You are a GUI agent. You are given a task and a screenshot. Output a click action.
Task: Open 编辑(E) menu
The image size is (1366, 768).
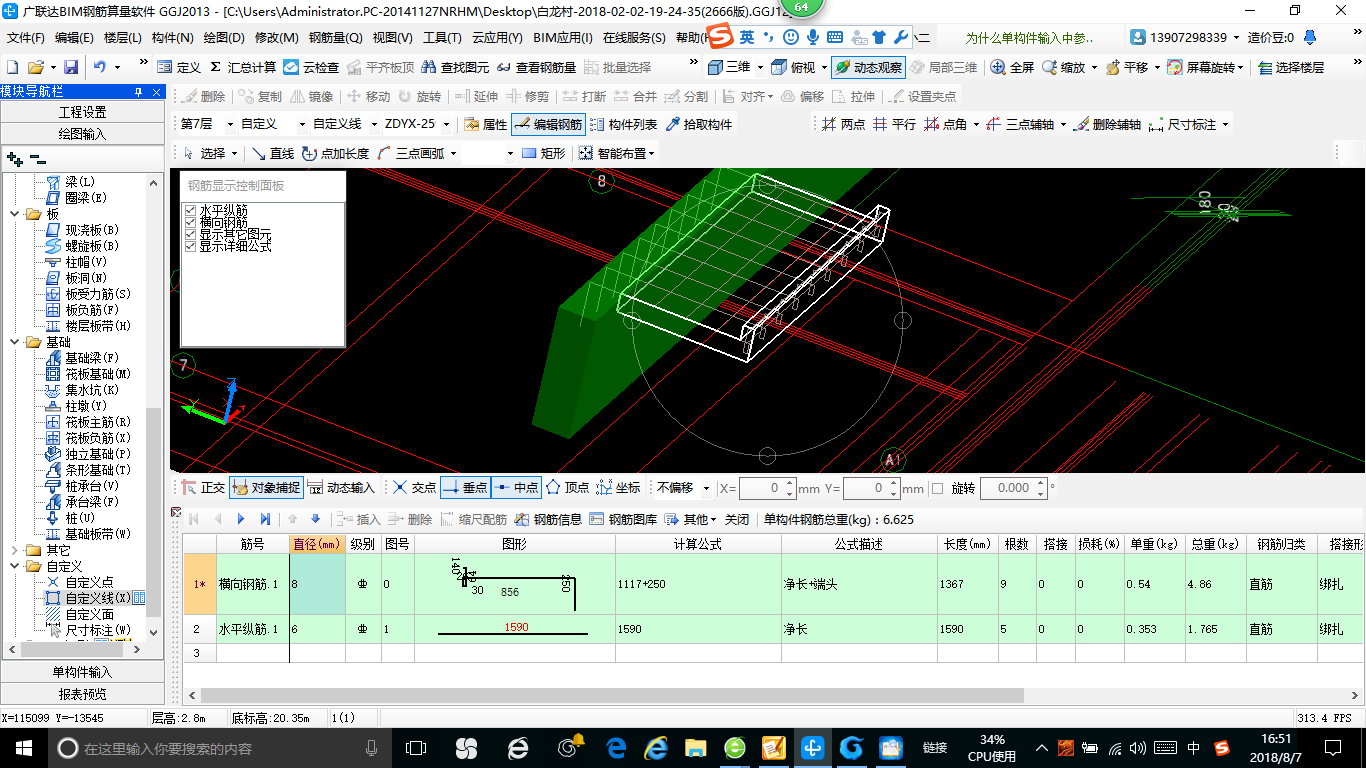click(74, 38)
